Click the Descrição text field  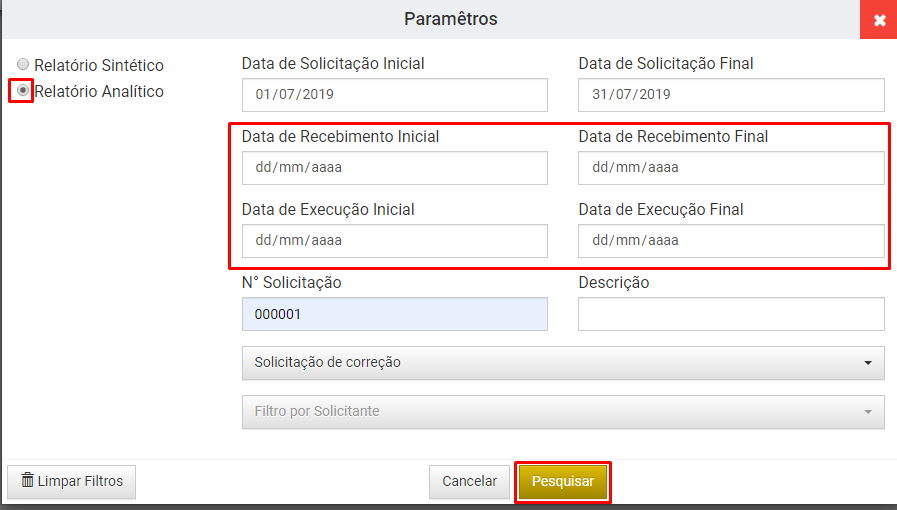731,314
